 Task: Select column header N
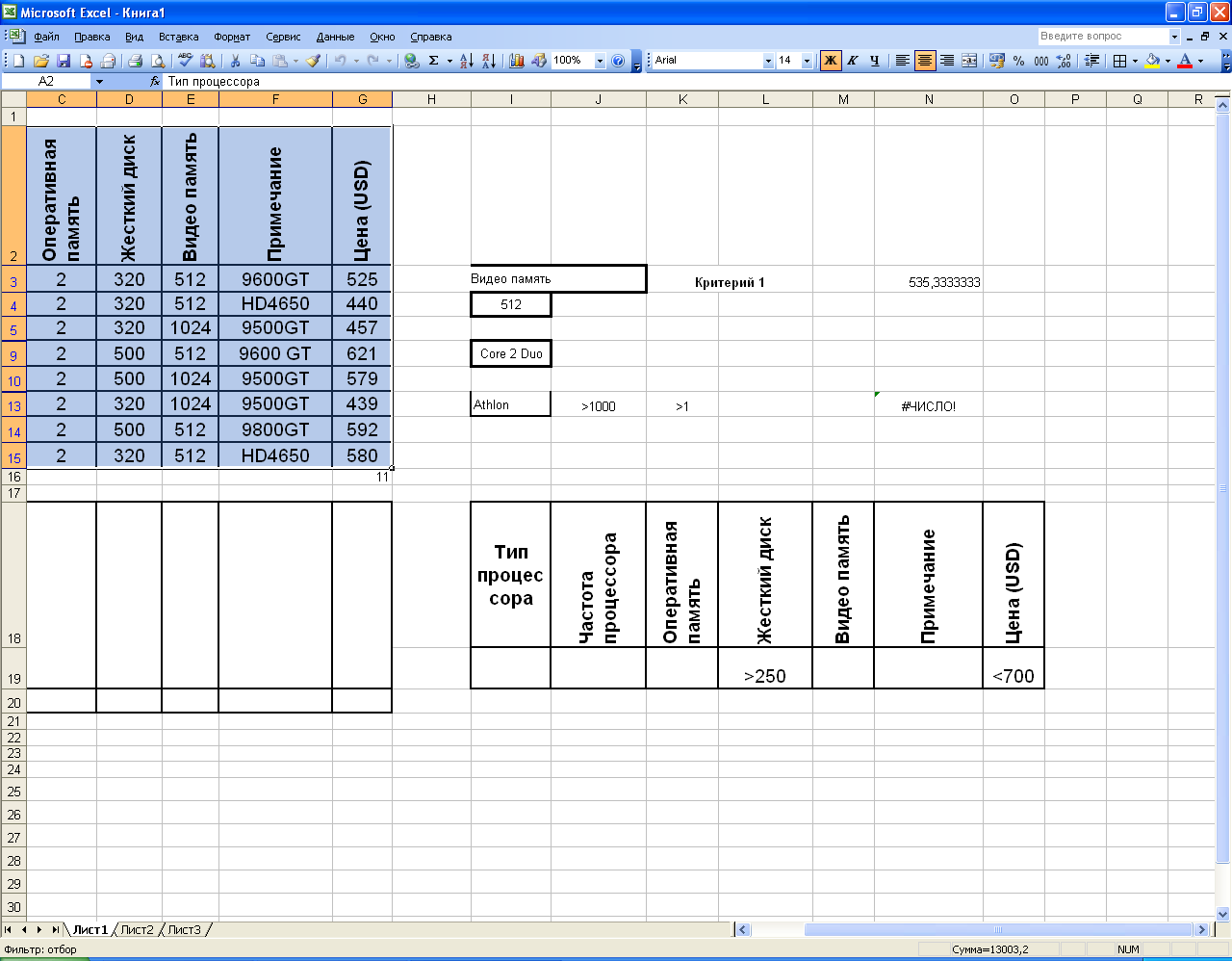(929, 99)
